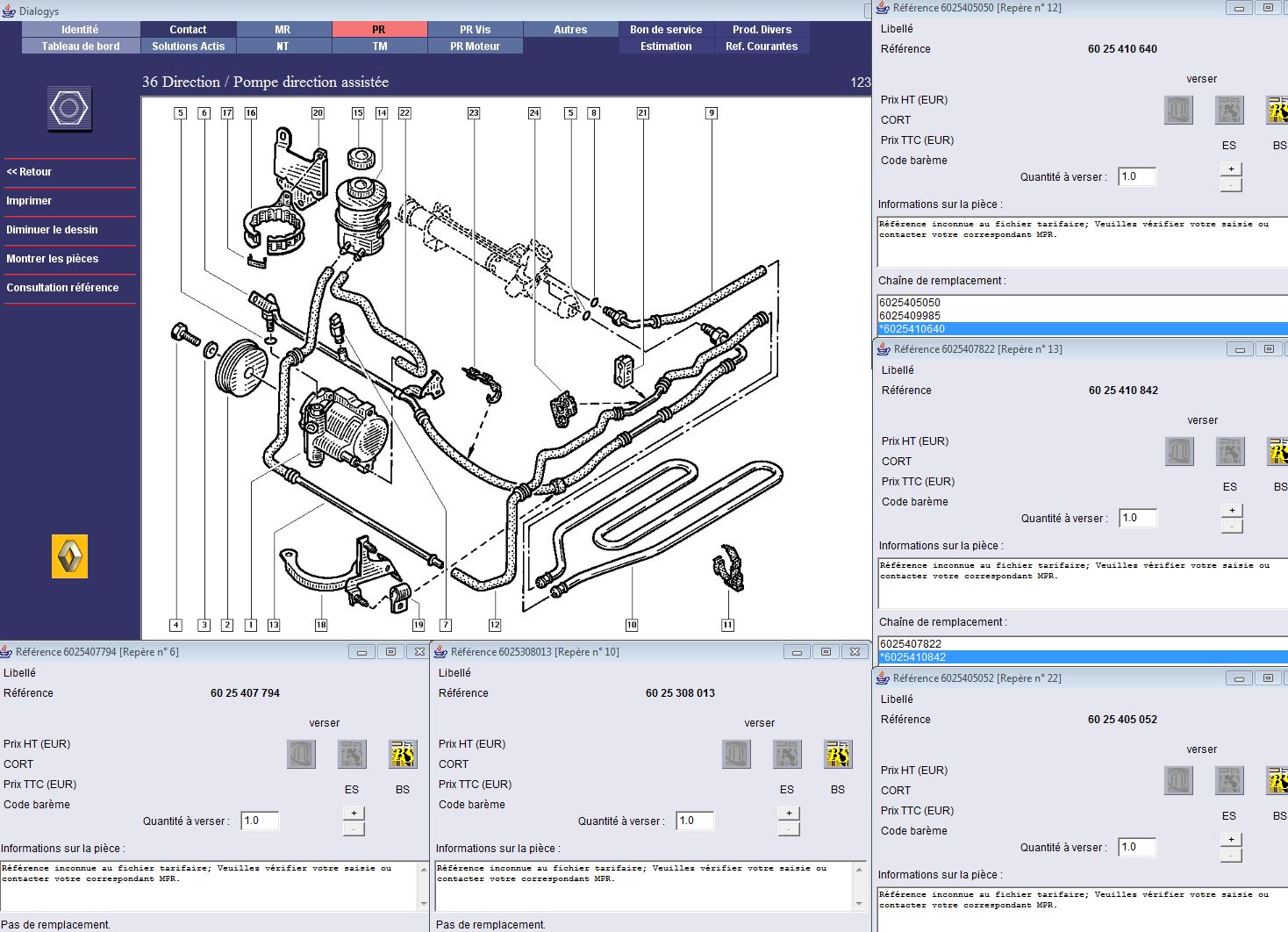The width and height of the screenshot is (1288, 932).
Task: Click first gray icon in Repère n° 22 panel
Action: coord(1178,780)
